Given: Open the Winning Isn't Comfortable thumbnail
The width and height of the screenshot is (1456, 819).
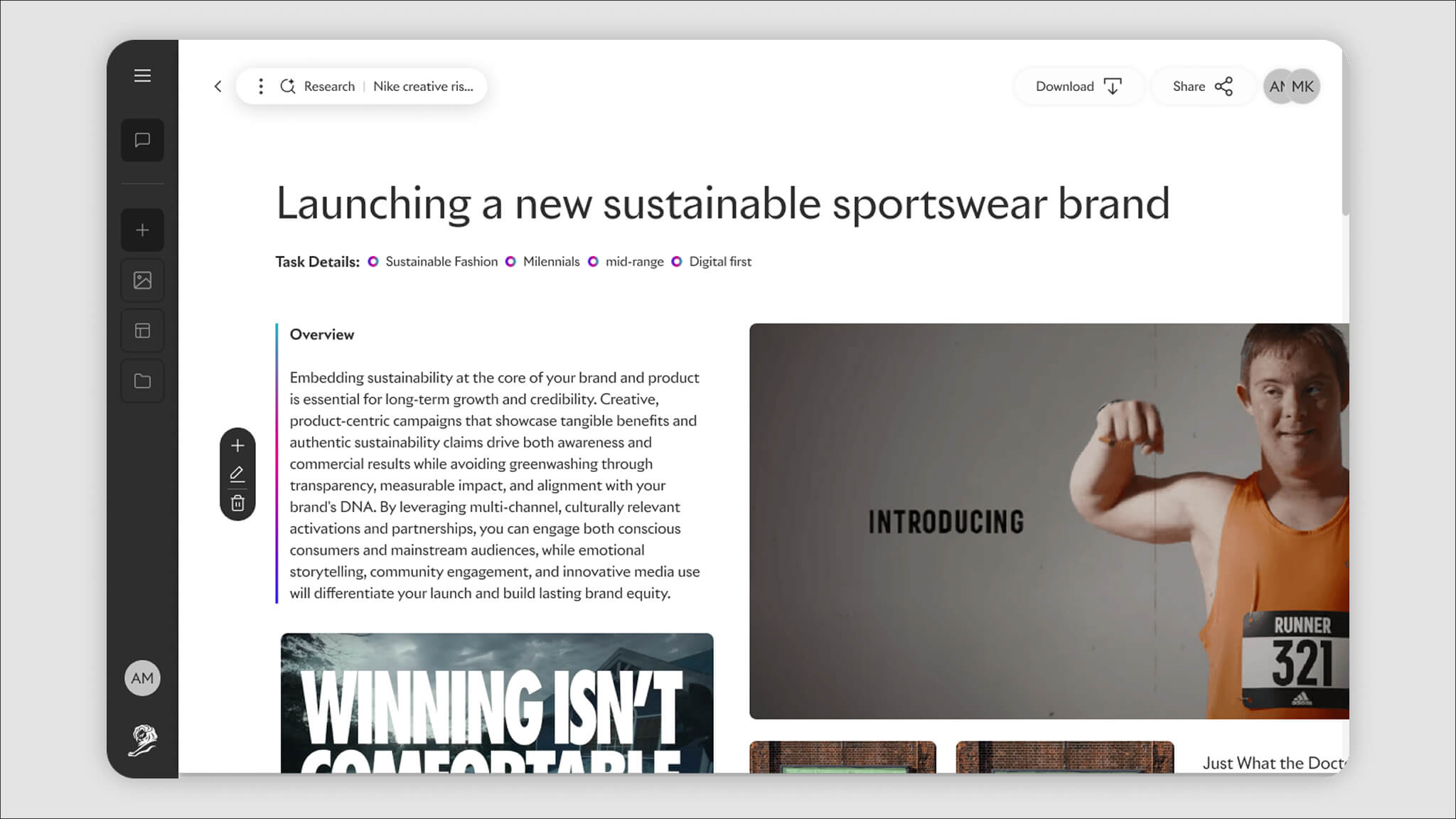Looking at the screenshot, I should (497, 703).
